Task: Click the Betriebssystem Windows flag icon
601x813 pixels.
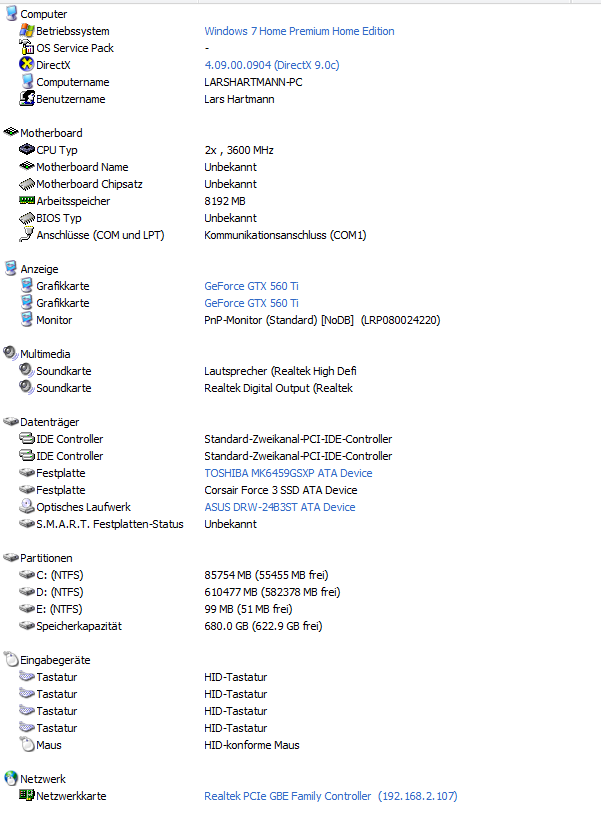Action: pyautogui.click(x=26, y=31)
